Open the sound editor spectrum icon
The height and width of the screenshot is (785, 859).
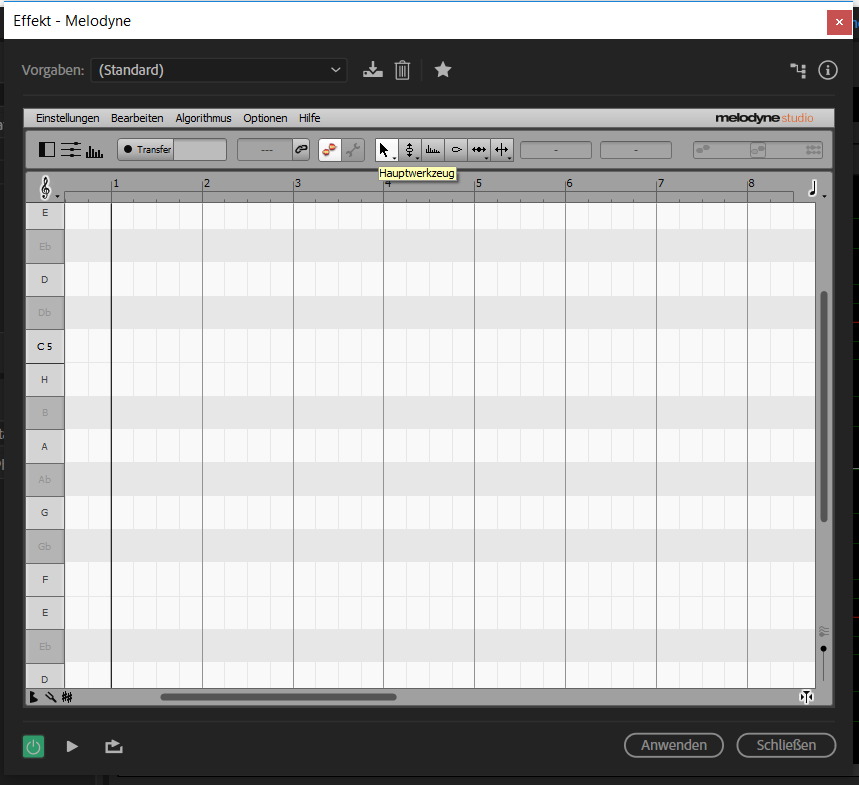(94, 151)
